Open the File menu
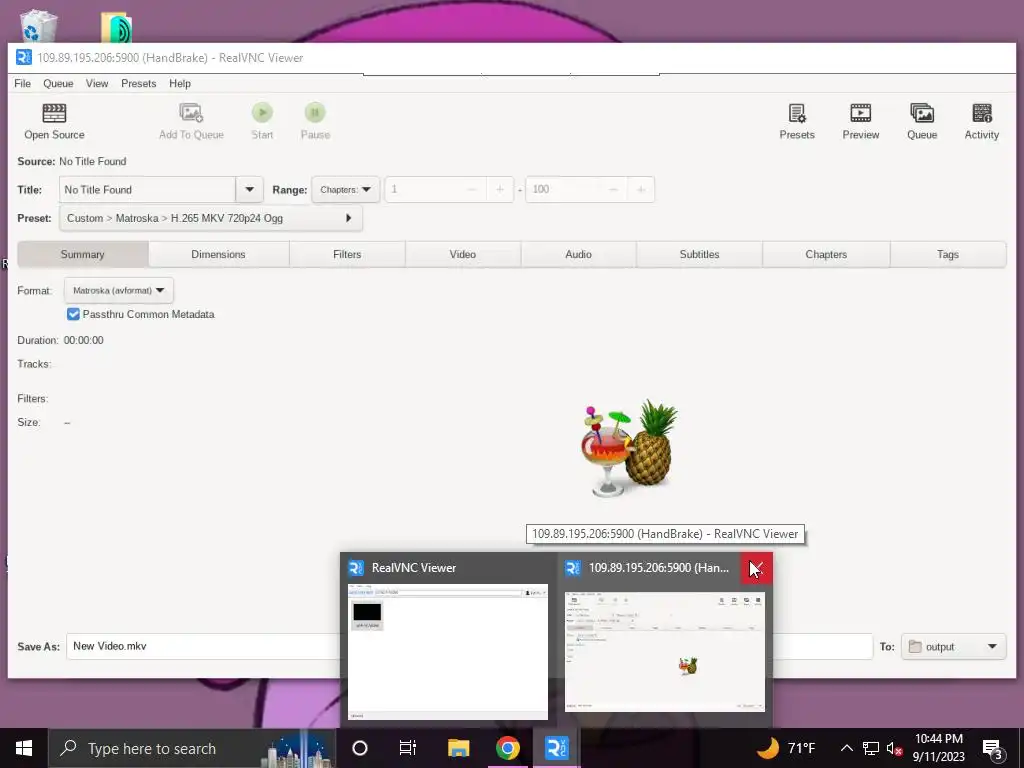This screenshot has height=768, width=1024. click(22, 84)
